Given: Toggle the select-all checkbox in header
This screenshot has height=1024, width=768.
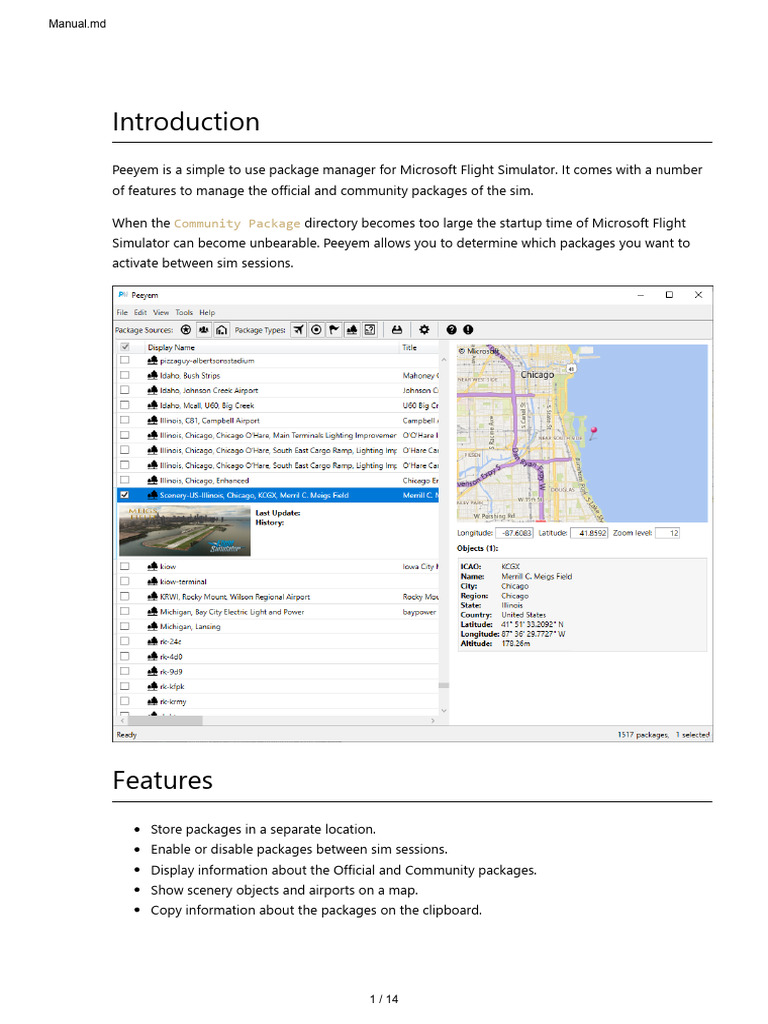Looking at the screenshot, I should (x=125, y=347).
